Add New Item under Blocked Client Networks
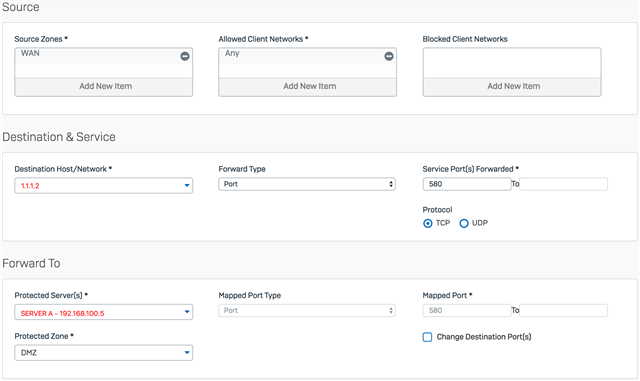 click(512, 87)
